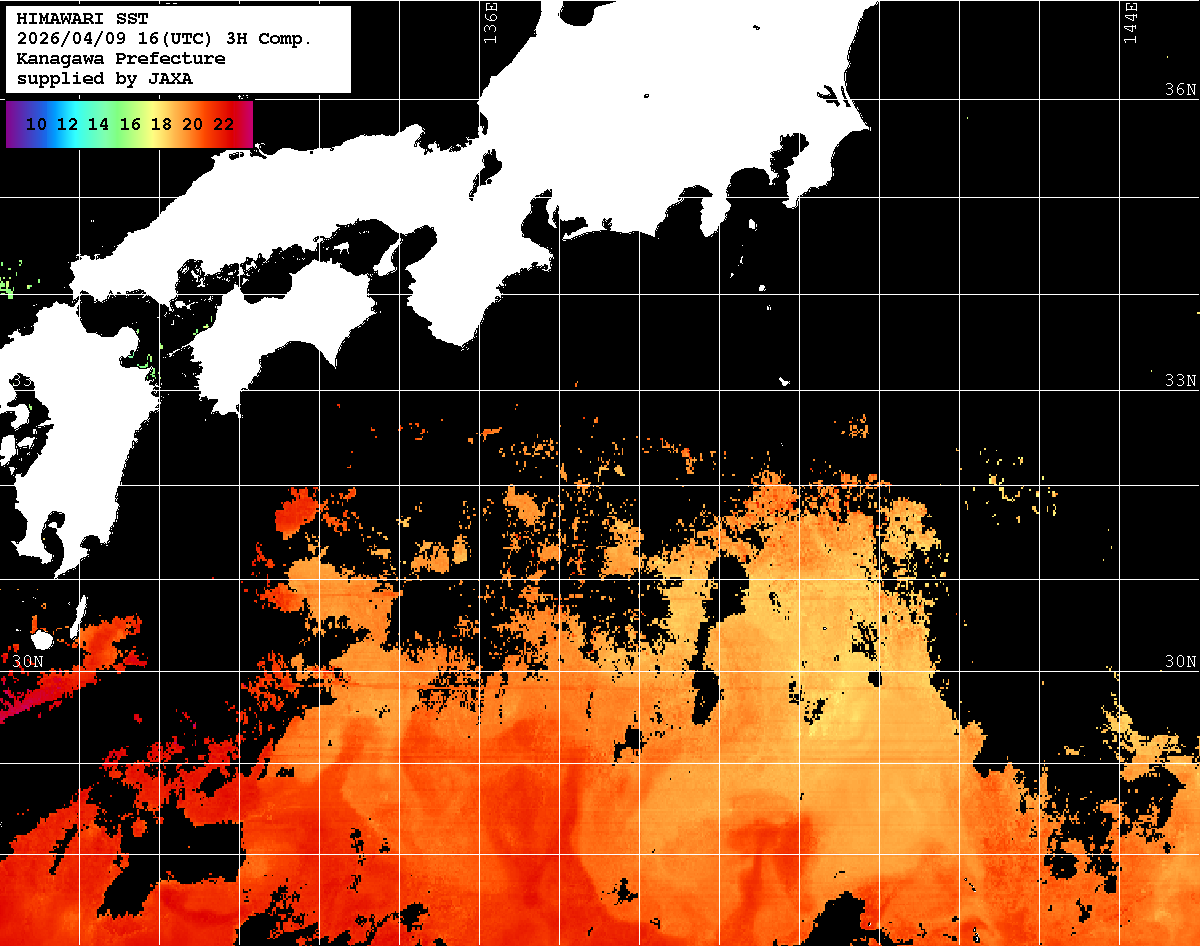Viewport: 1200px width, 946px height.
Task: Select round Yakushima island south of Kyushu
Action: pyautogui.click(x=42, y=639)
